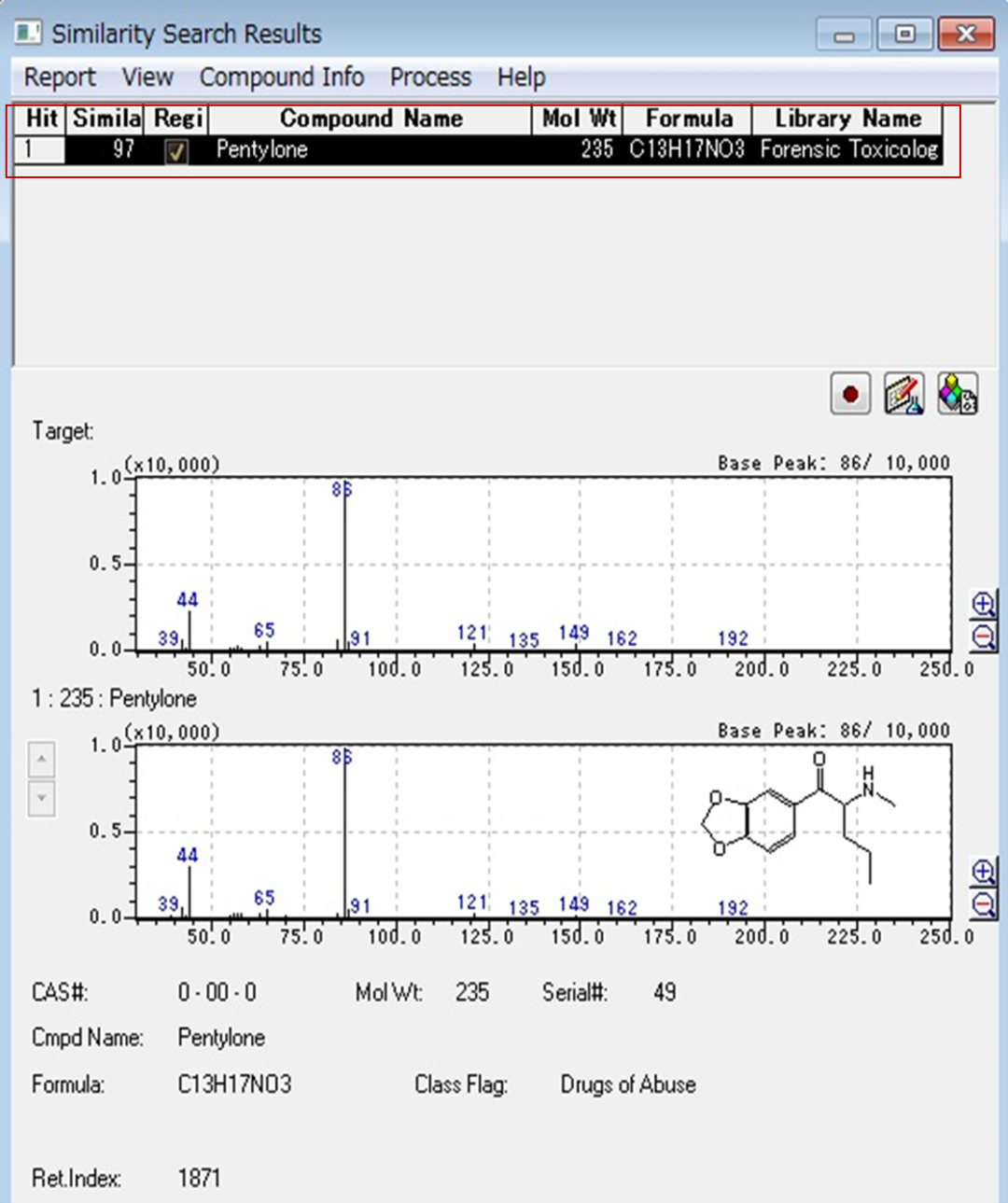This screenshot has width=1008, height=1203.
Task: Zoom out on the Target spectrum
Action: 983,637
